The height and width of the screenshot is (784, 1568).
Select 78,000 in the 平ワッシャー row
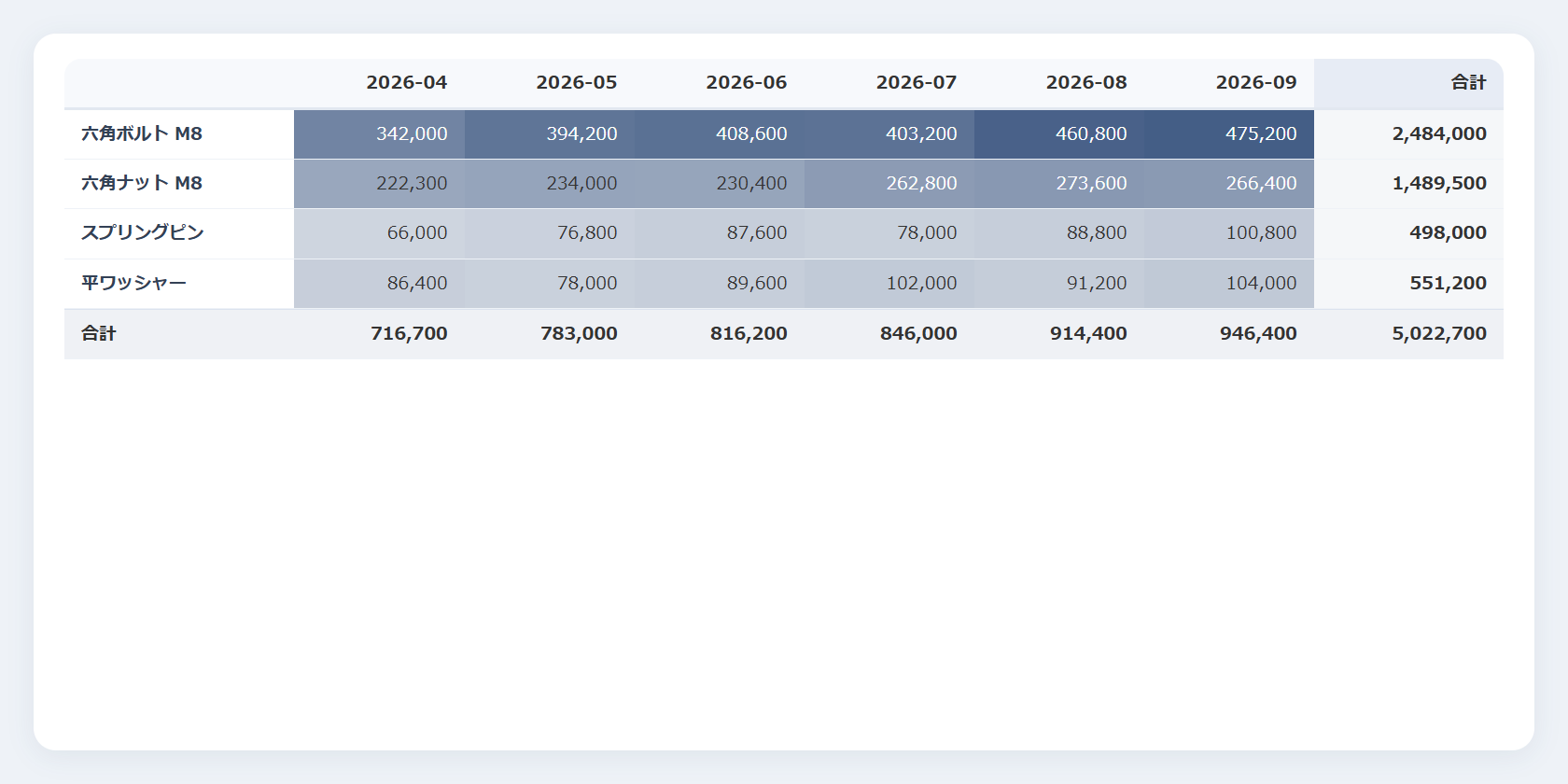click(550, 284)
